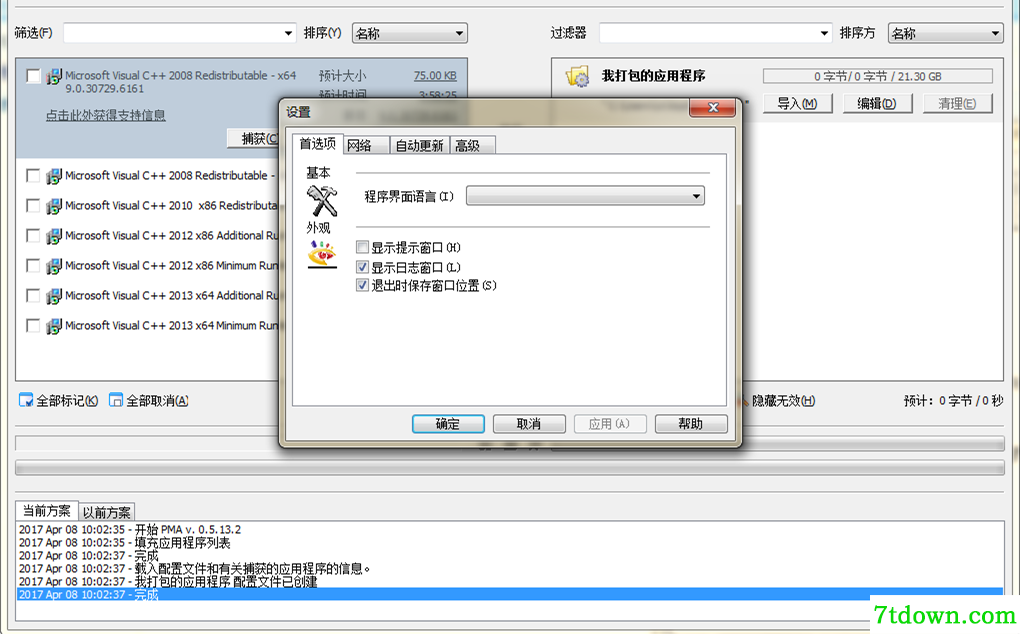Select 以前方案 log tab
Image resolution: width=1020 pixels, height=634 pixels.
(107, 512)
